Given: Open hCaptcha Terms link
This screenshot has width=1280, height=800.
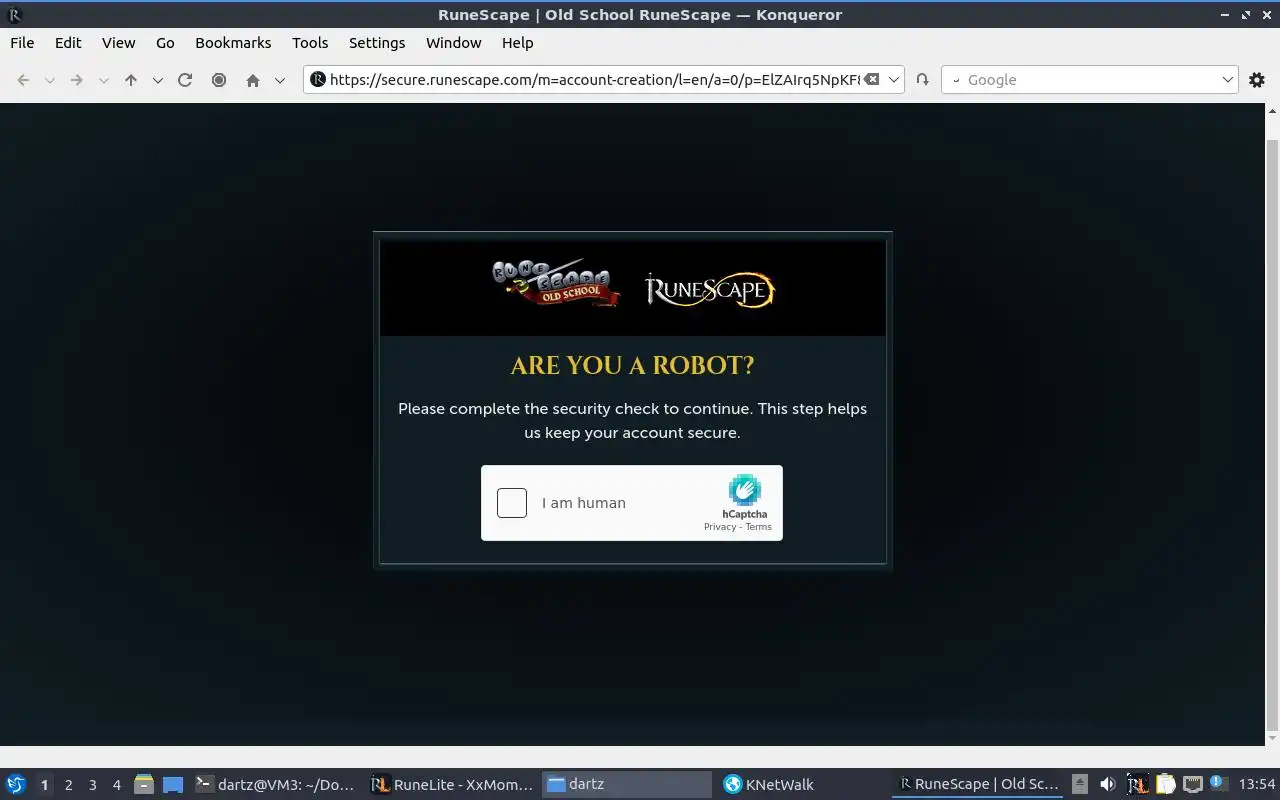Looking at the screenshot, I should 758,527.
